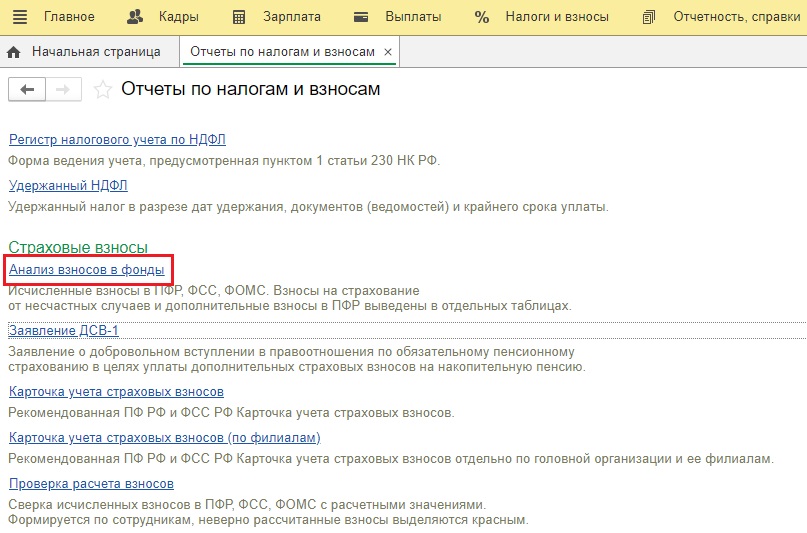Click the Отчетность documents icon
Image resolution: width=807 pixels, height=533 pixels.
(649, 17)
